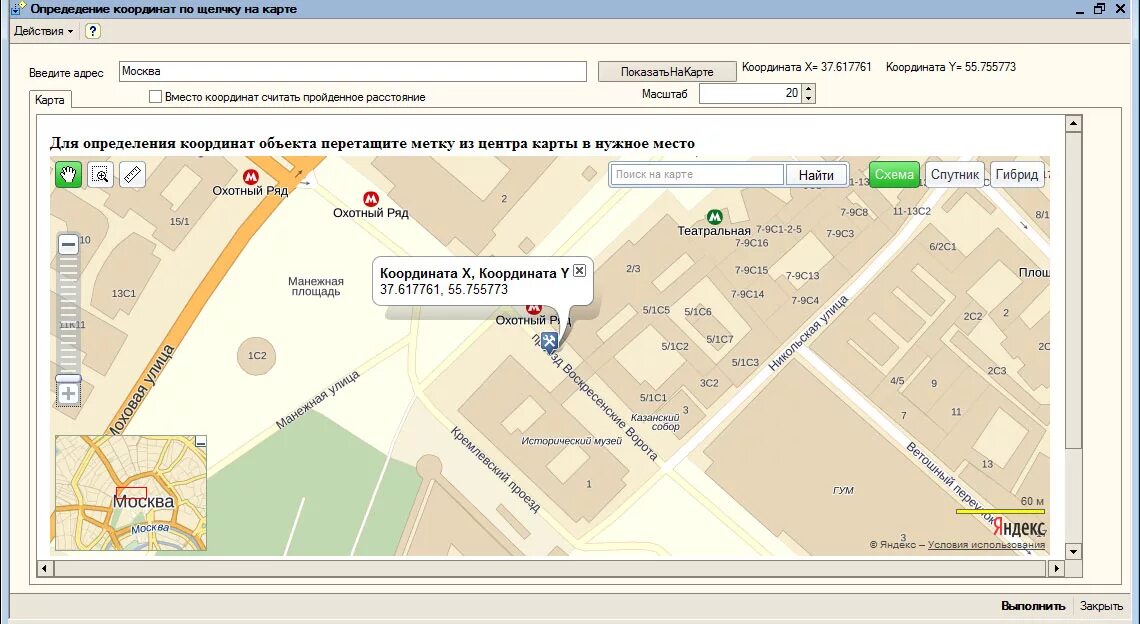
Task: Switch map to Гибрид view
Action: (x=1017, y=175)
